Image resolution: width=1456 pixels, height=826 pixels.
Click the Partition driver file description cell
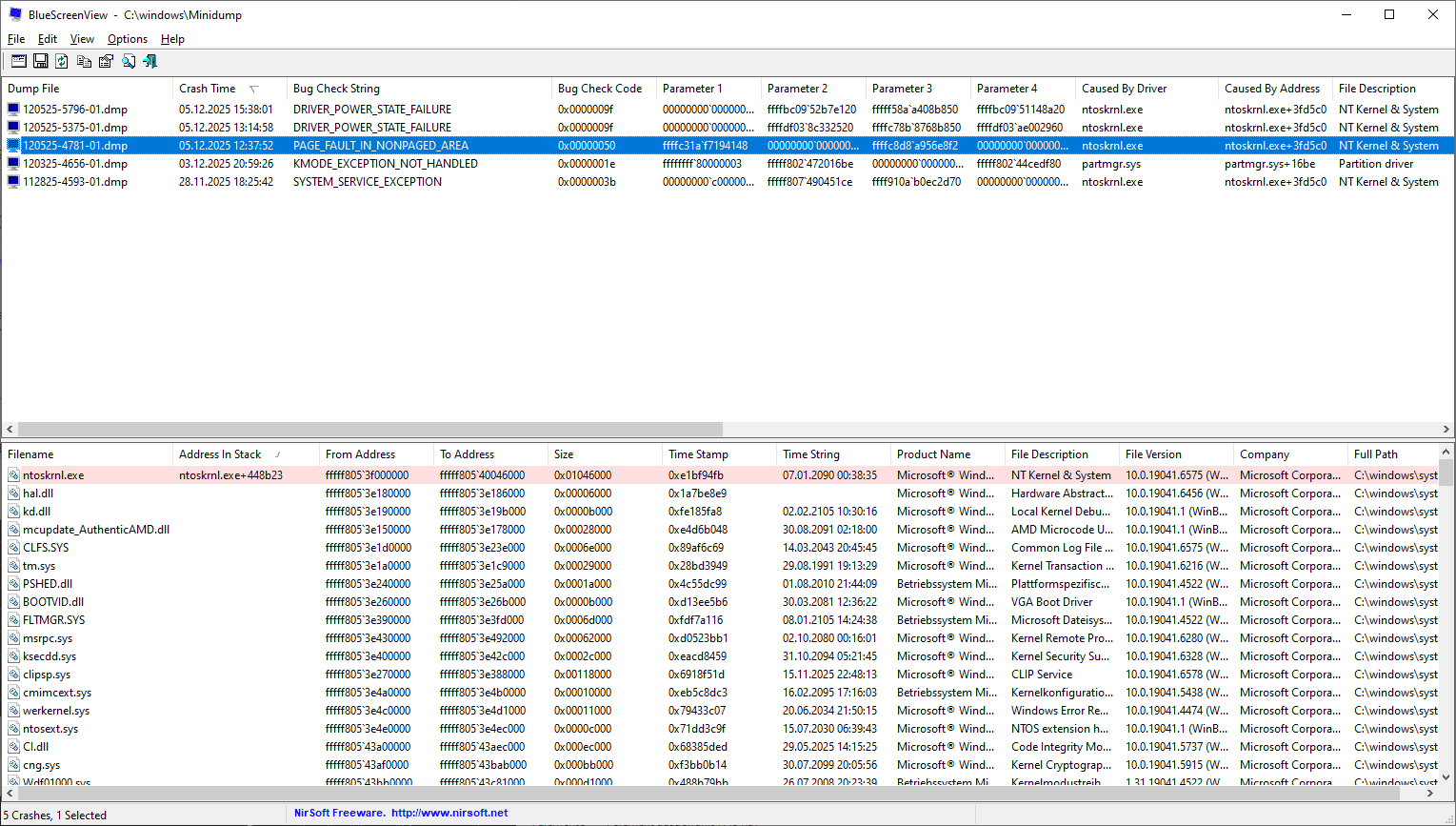[x=1376, y=164]
